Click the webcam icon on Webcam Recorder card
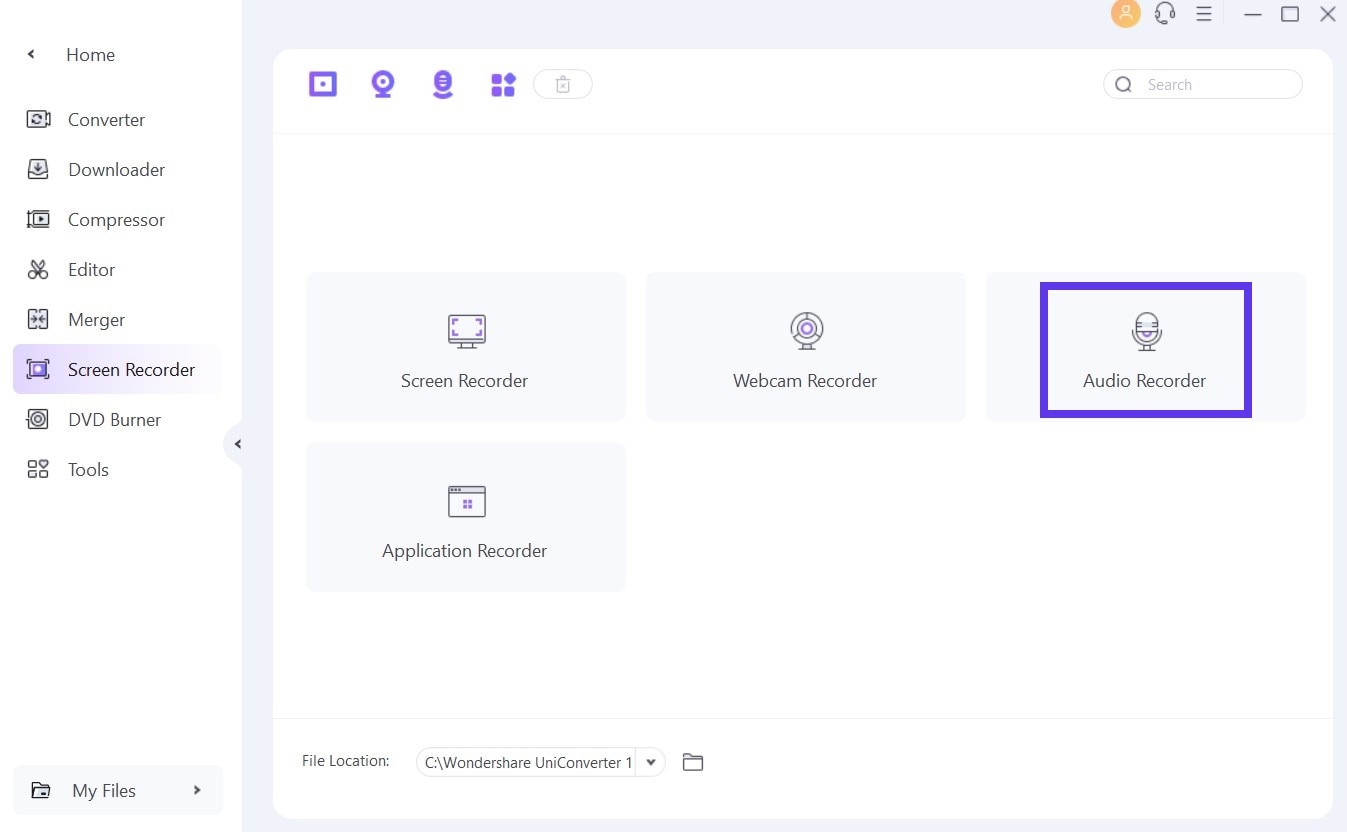This screenshot has width=1347, height=832. 806,331
